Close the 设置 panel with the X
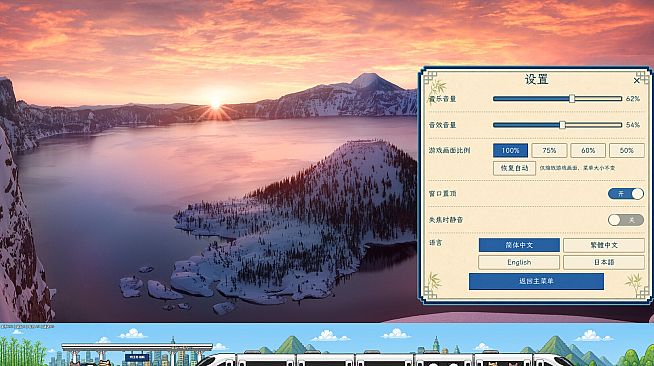This screenshot has height=366, width=654. (x=636, y=80)
